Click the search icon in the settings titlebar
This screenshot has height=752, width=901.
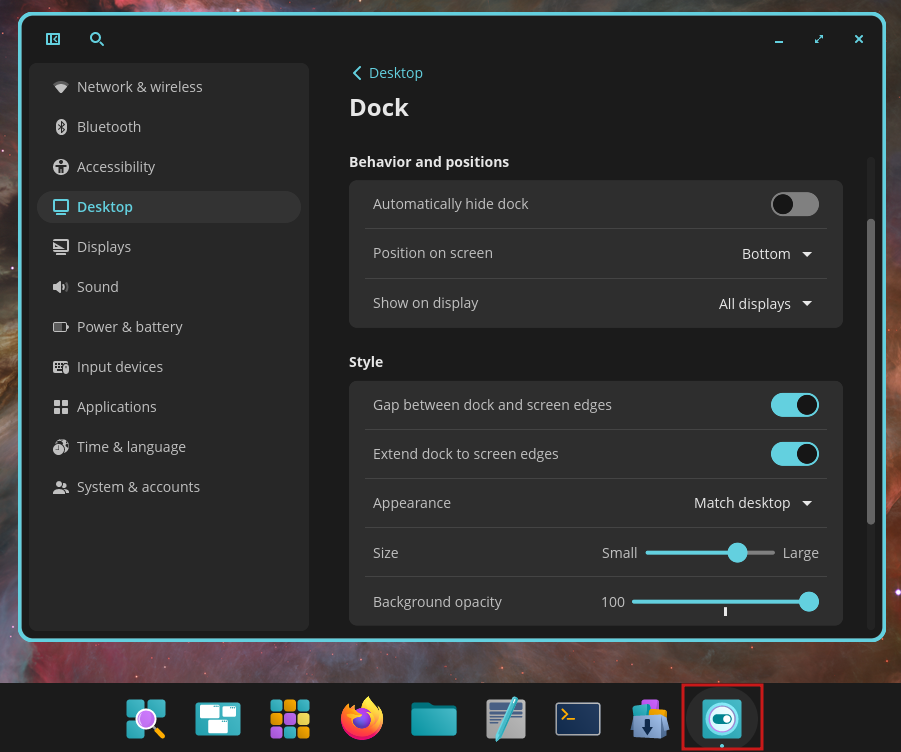tap(97, 39)
